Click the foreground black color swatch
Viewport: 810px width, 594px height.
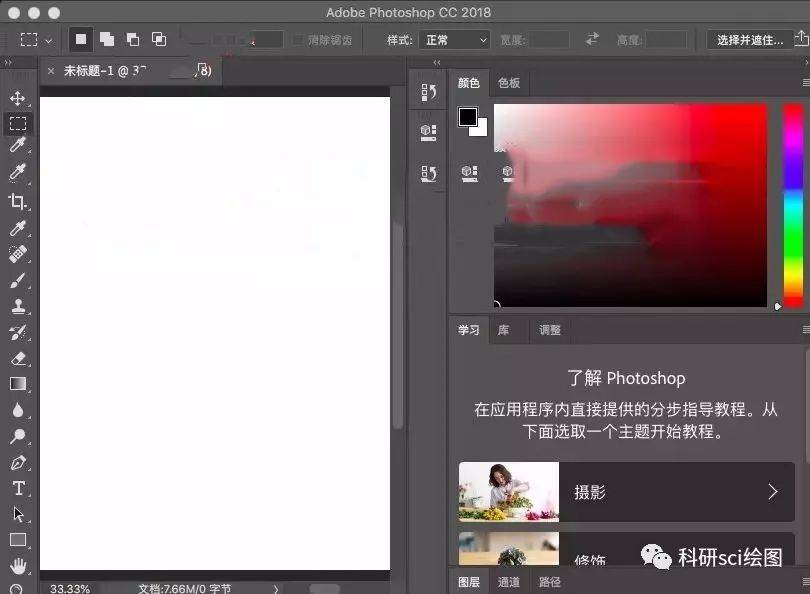(468, 117)
